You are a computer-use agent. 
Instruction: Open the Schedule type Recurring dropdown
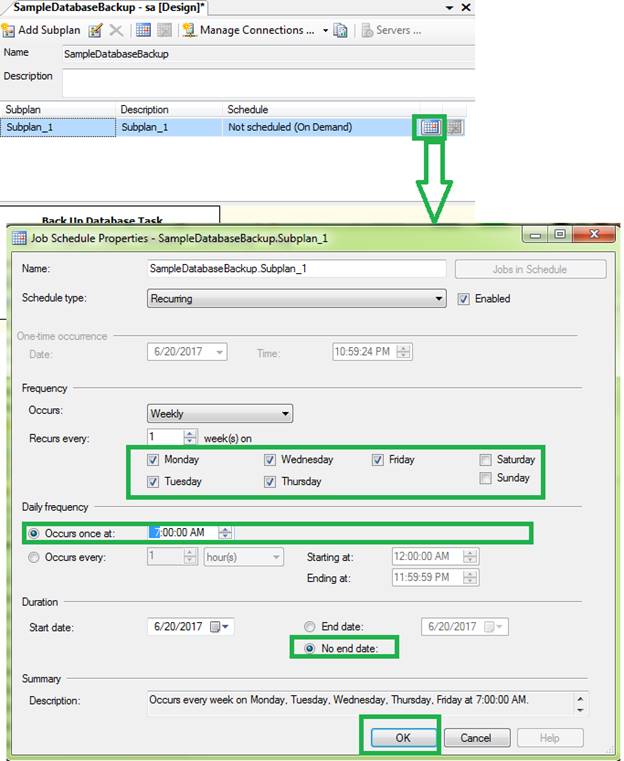pyautogui.click(x=296, y=298)
